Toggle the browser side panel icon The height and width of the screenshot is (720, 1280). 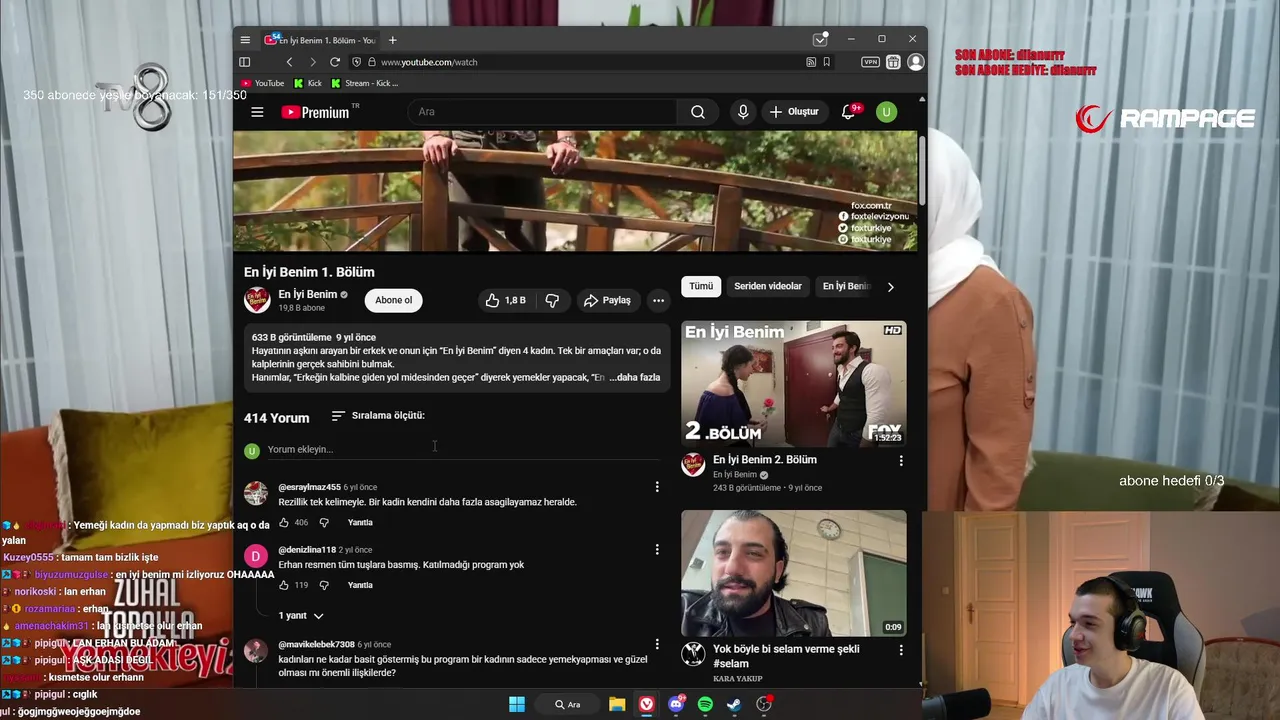click(x=245, y=62)
